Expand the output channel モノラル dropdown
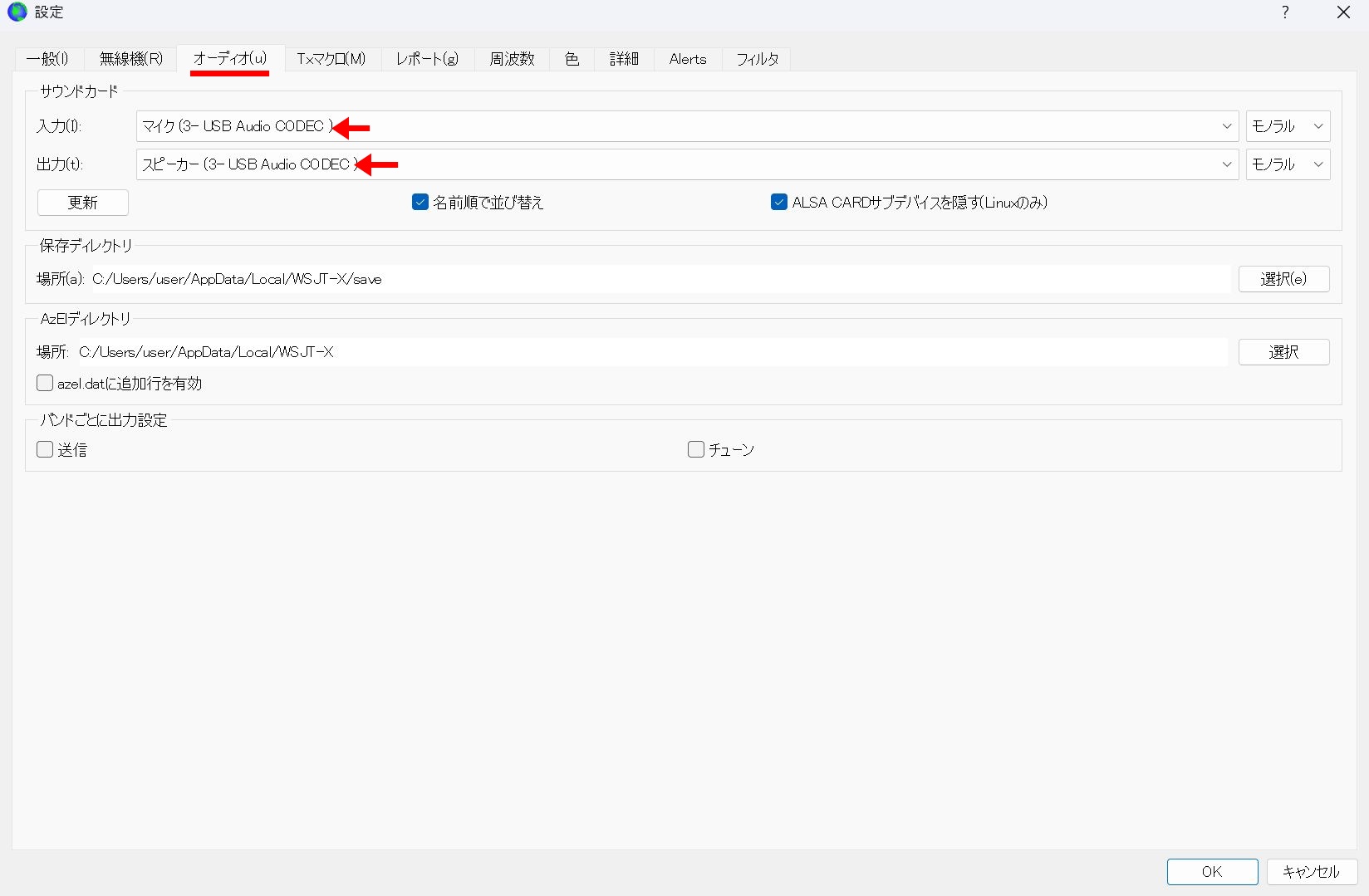The width and height of the screenshot is (1369, 896). (1287, 164)
